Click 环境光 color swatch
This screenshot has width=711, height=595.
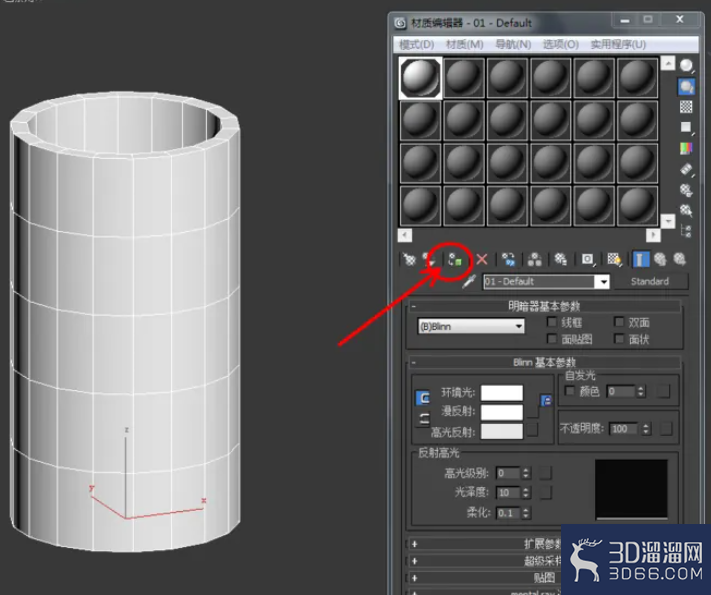(502, 393)
